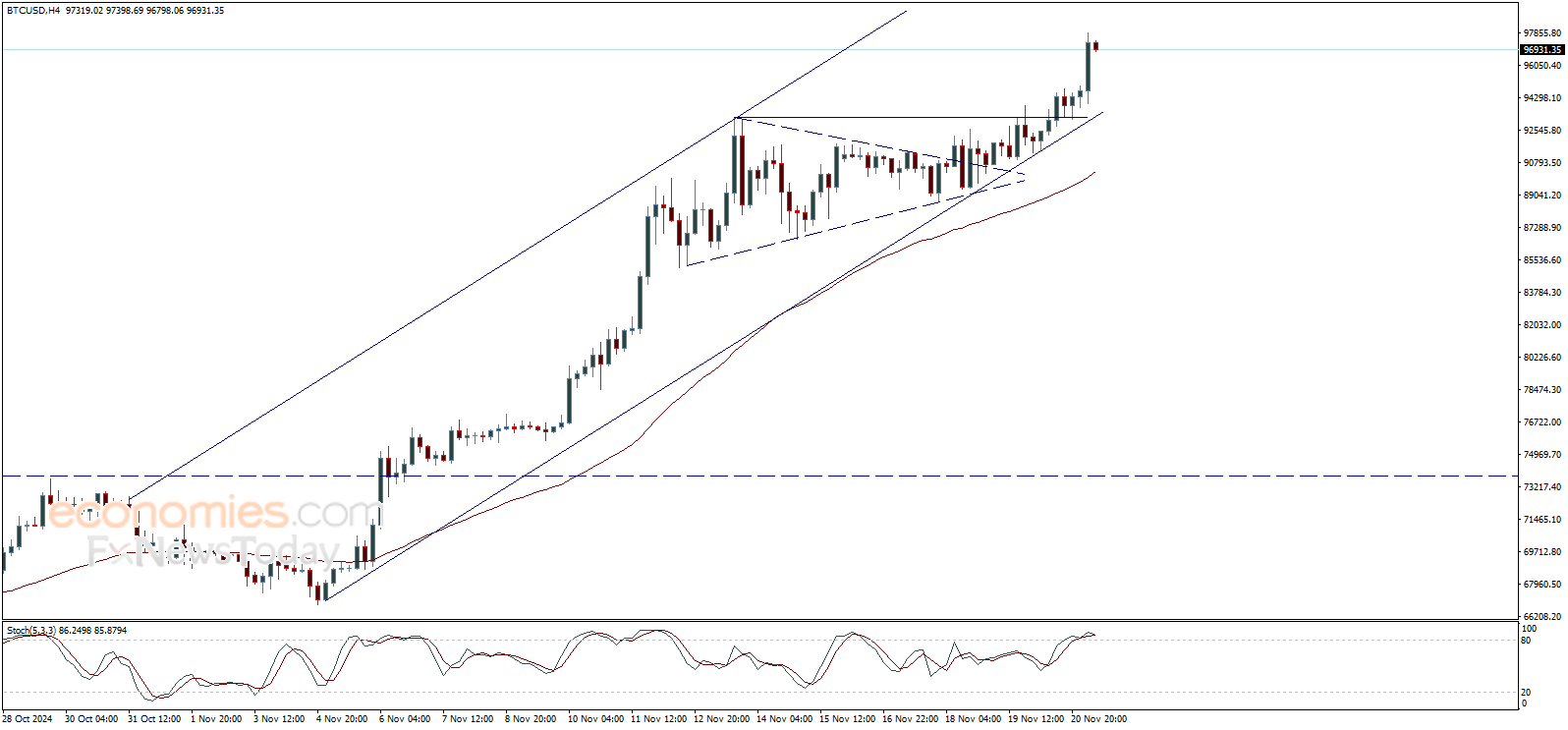
Task: Click the BTCUSD,H4 chart symbol title
Action: (33, 11)
